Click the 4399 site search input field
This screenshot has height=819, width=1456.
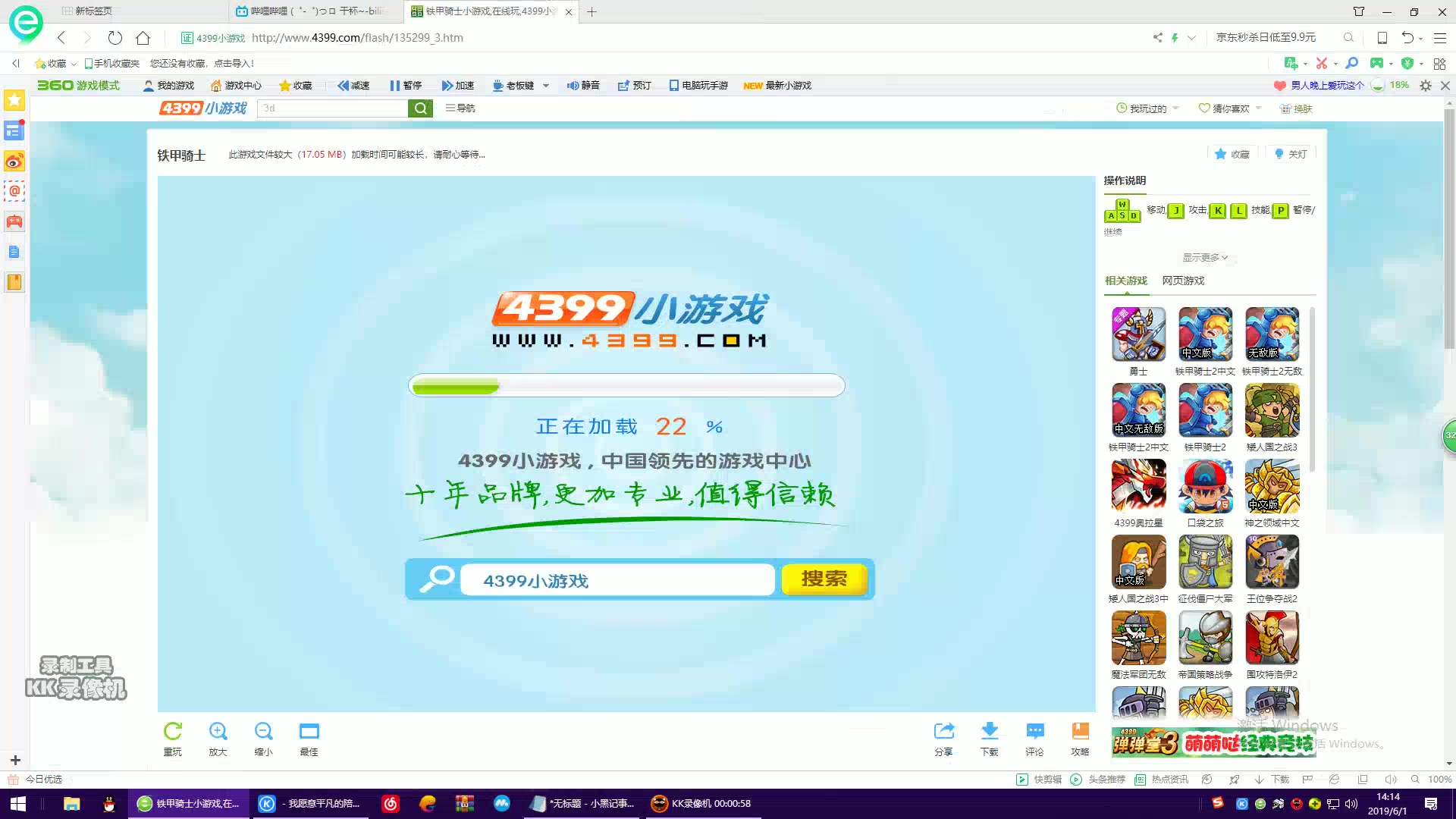coord(332,108)
